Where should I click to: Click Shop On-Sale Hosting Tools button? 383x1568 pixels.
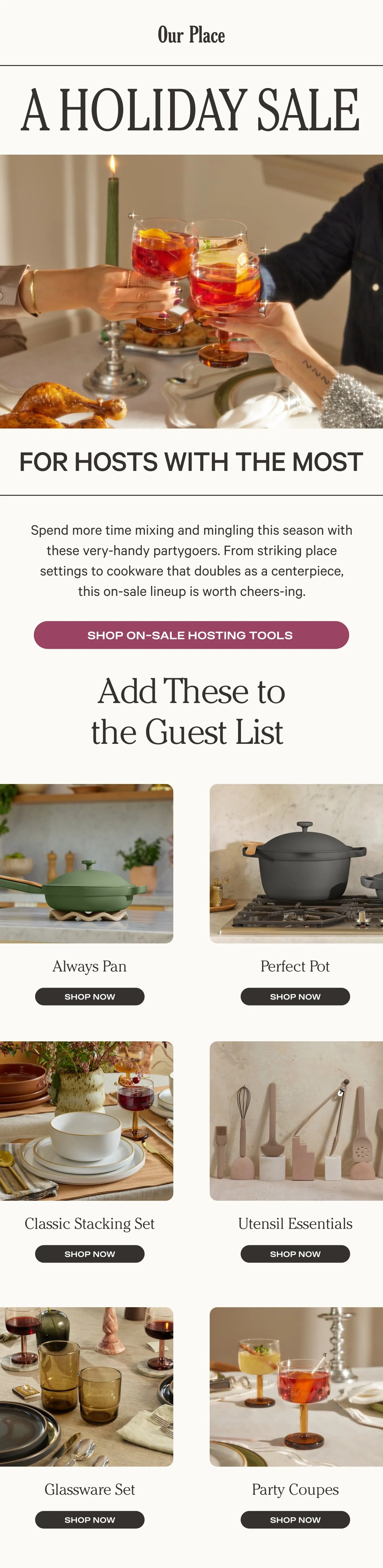pyautogui.click(x=191, y=635)
